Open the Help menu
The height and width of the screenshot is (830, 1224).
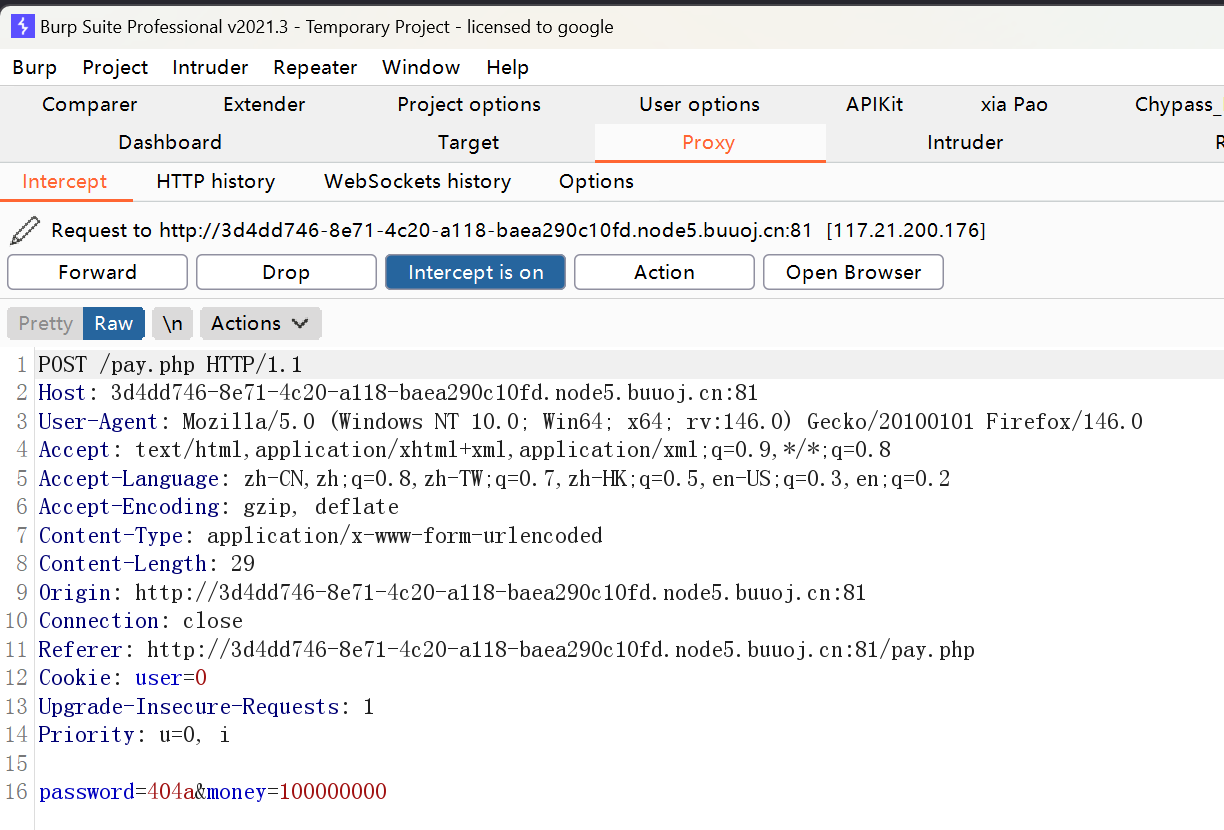coord(507,67)
